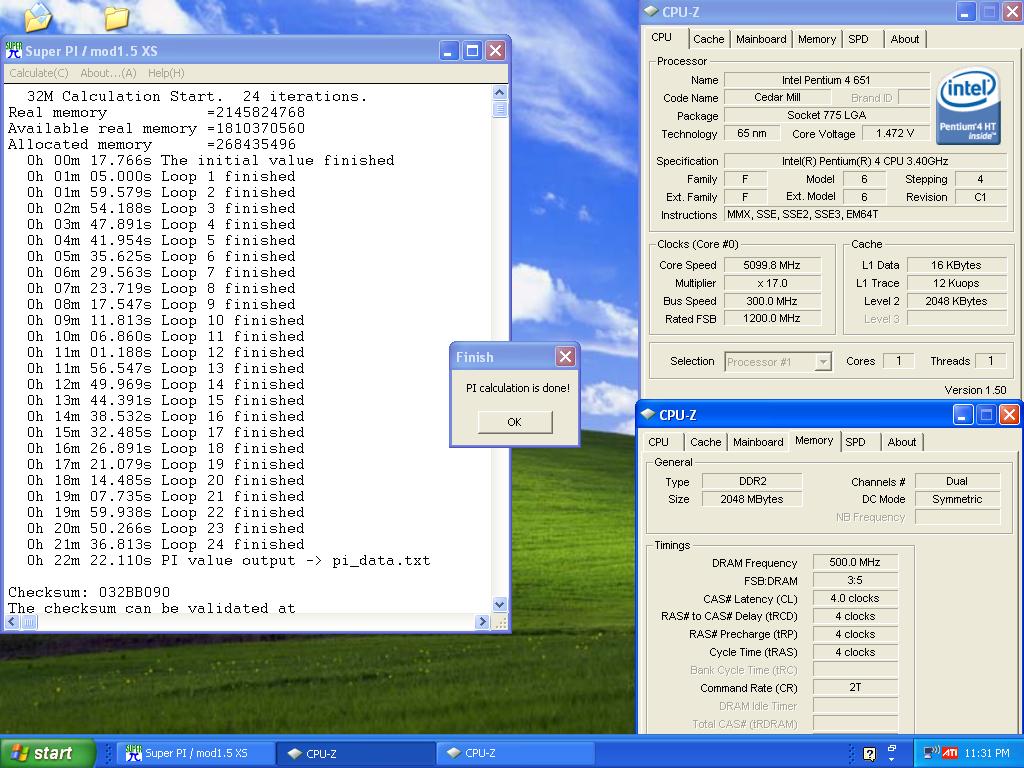
Task: Click the Memory CPU-Z window title icon
Action: (648, 415)
